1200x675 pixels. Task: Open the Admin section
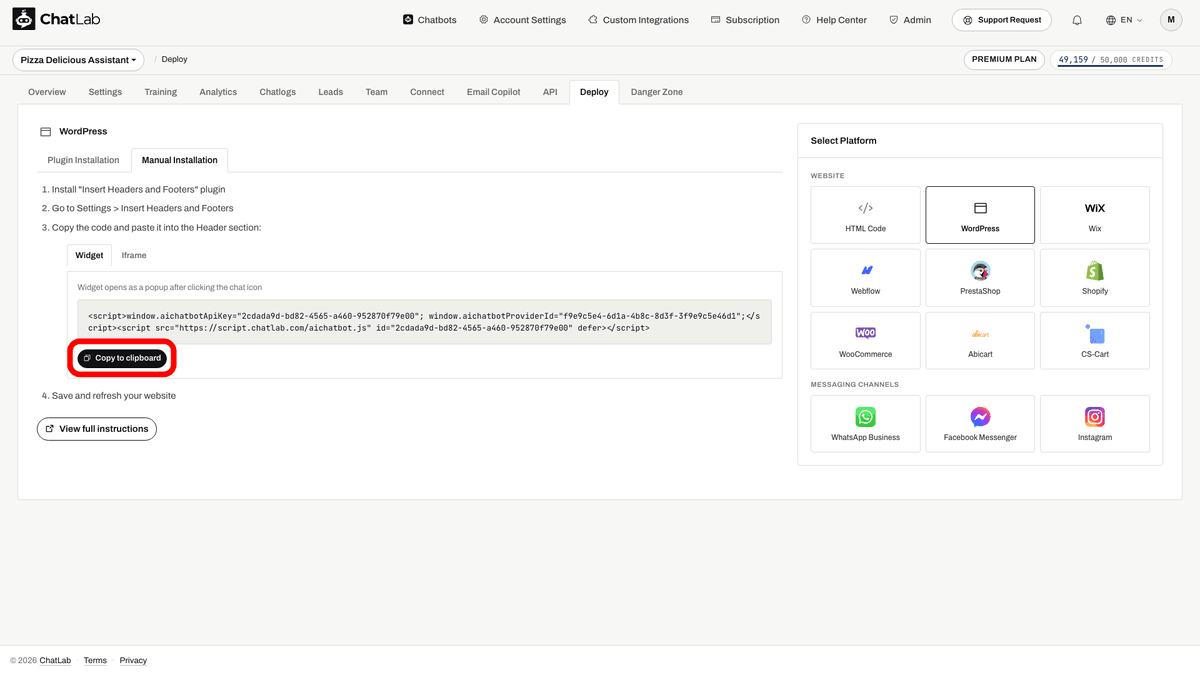point(910,20)
